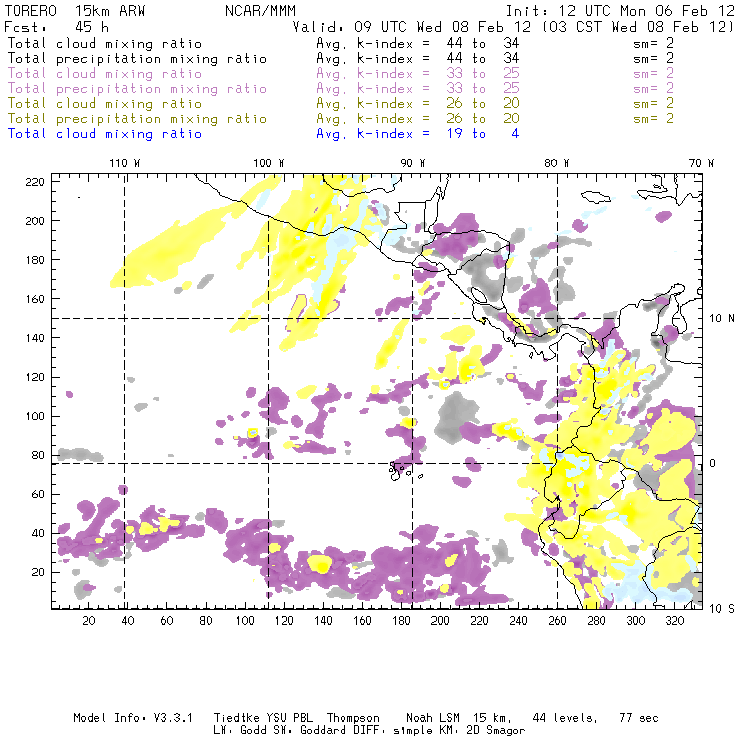
Task: Click the "90 W" longitude label
Action: tap(413, 163)
